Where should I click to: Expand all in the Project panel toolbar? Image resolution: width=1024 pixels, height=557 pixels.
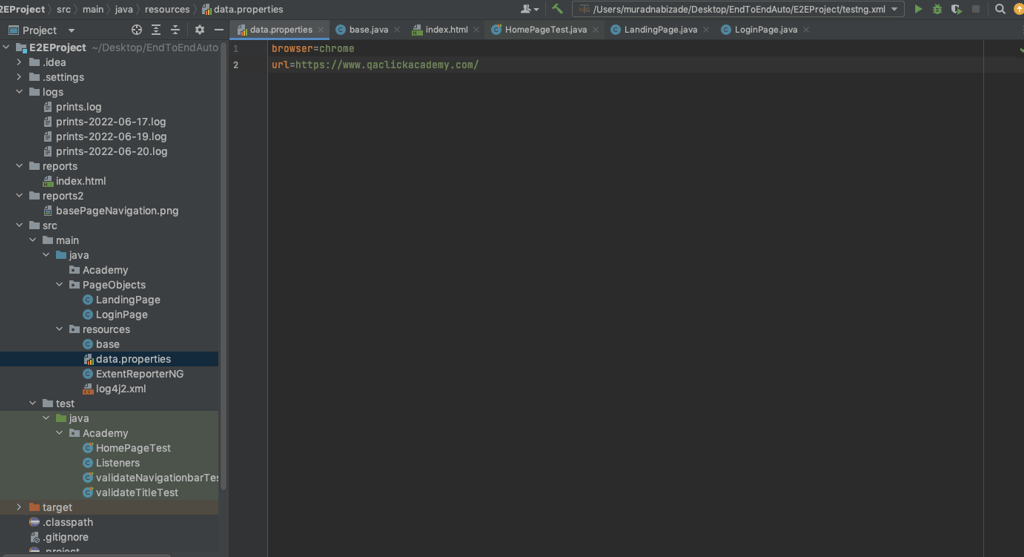point(155,30)
